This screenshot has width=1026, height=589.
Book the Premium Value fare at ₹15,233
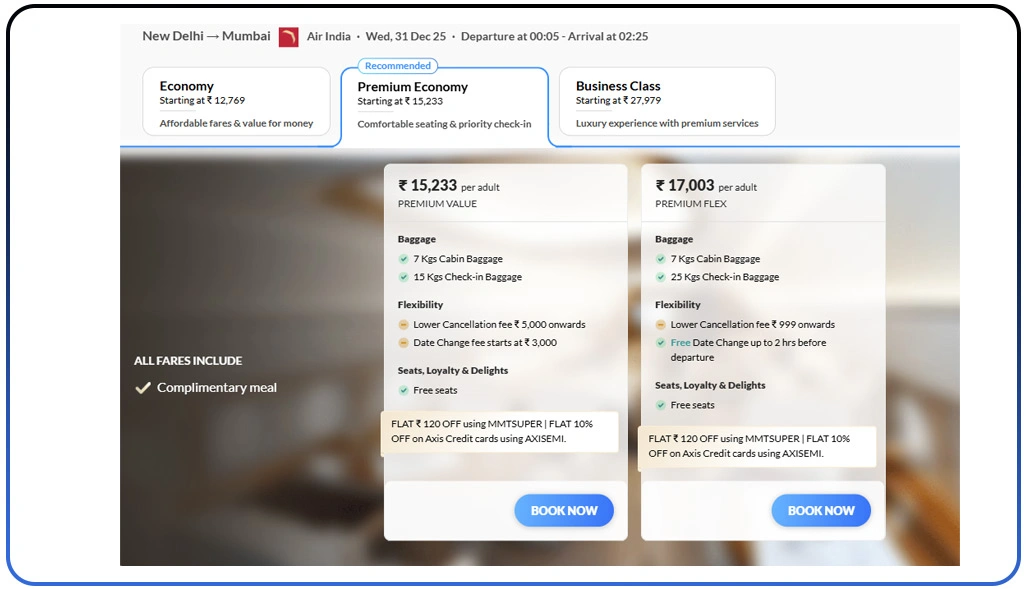pos(564,511)
